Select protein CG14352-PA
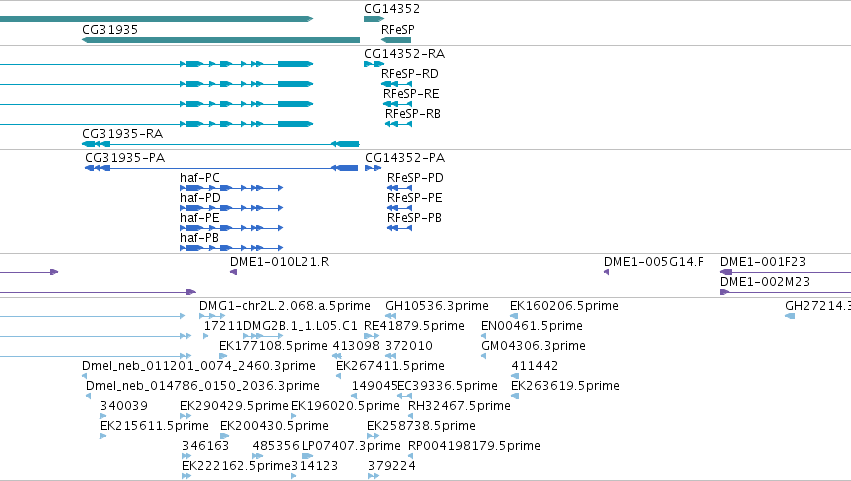The image size is (851, 481). (x=373, y=168)
